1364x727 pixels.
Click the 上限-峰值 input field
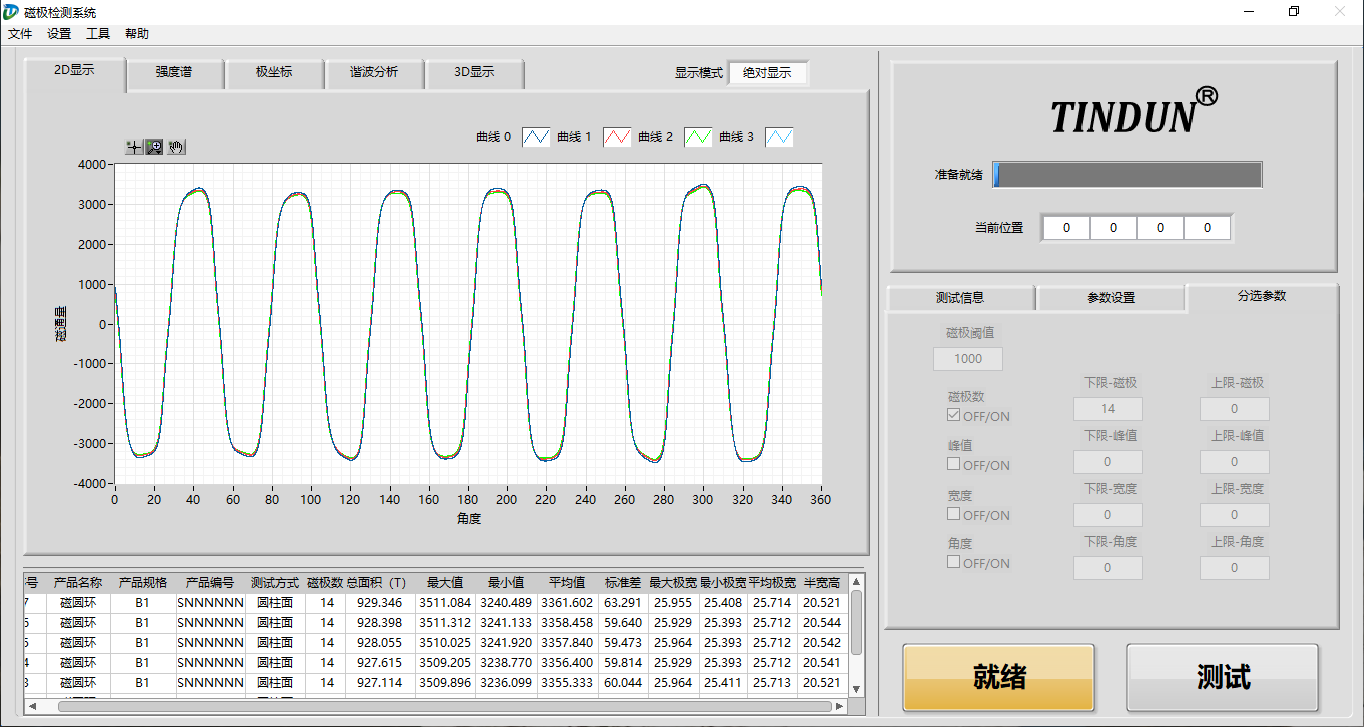pos(1235,462)
